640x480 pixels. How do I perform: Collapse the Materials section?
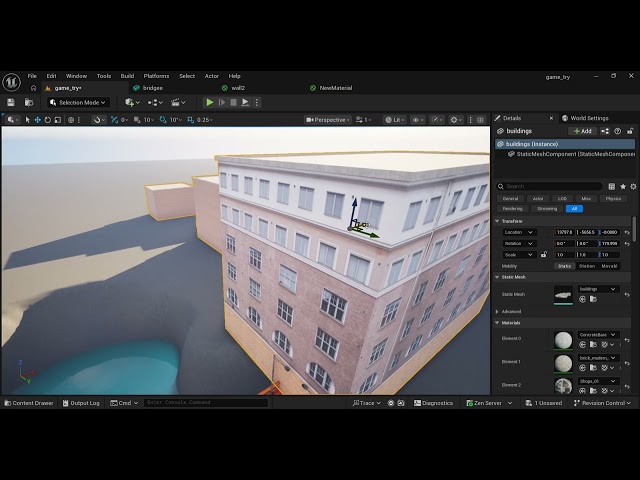pyautogui.click(x=497, y=322)
